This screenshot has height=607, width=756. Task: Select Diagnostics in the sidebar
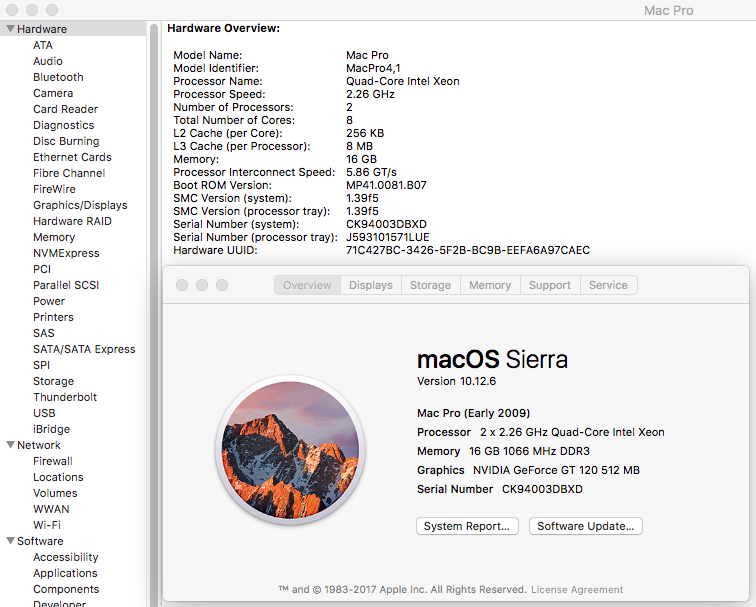tap(64, 125)
